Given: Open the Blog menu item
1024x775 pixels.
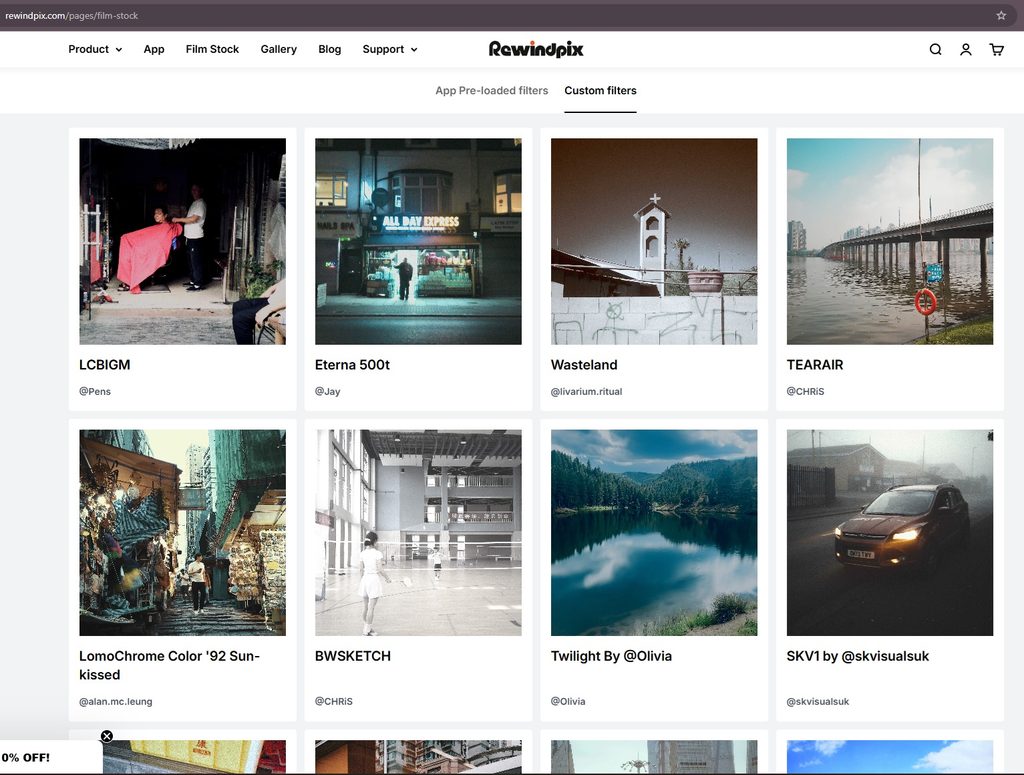Looking at the screenshot, I should 330,50.
